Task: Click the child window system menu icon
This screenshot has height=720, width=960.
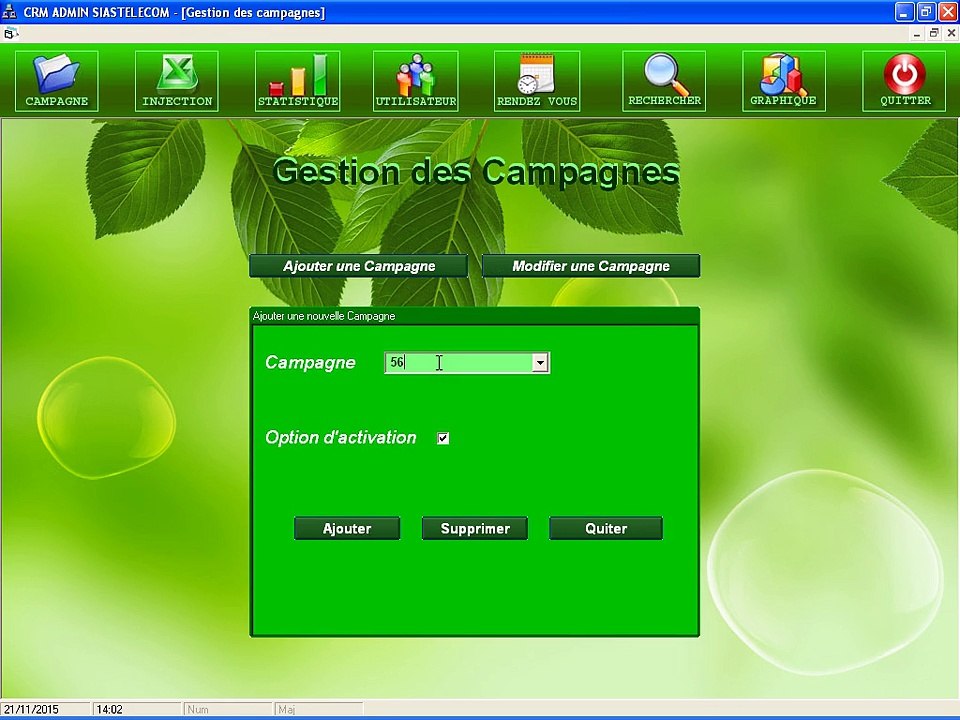Action: [x=9, y=33]
